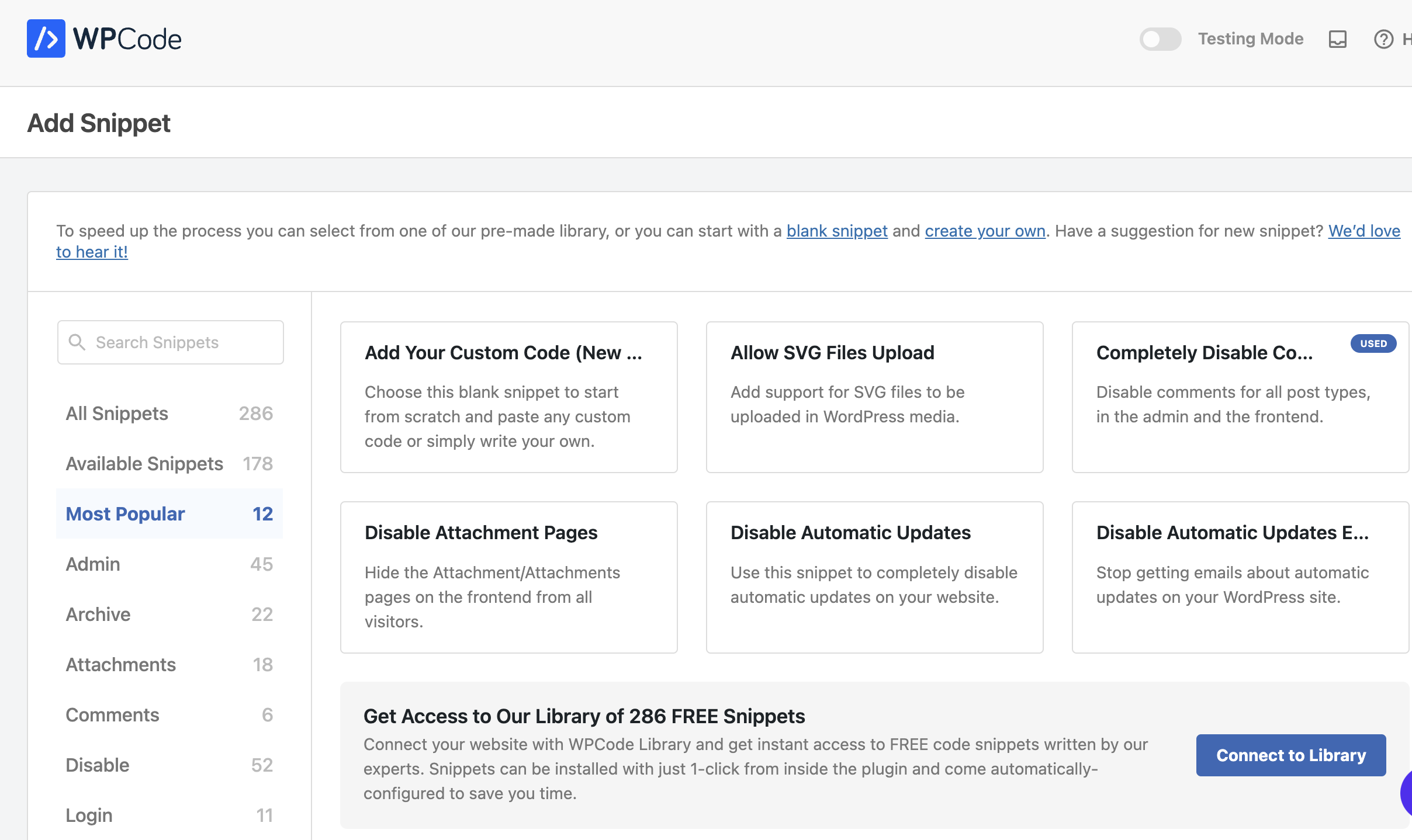Choose Allow SVG Files Upload card
1412x840 pixels.
coord(875,397)
